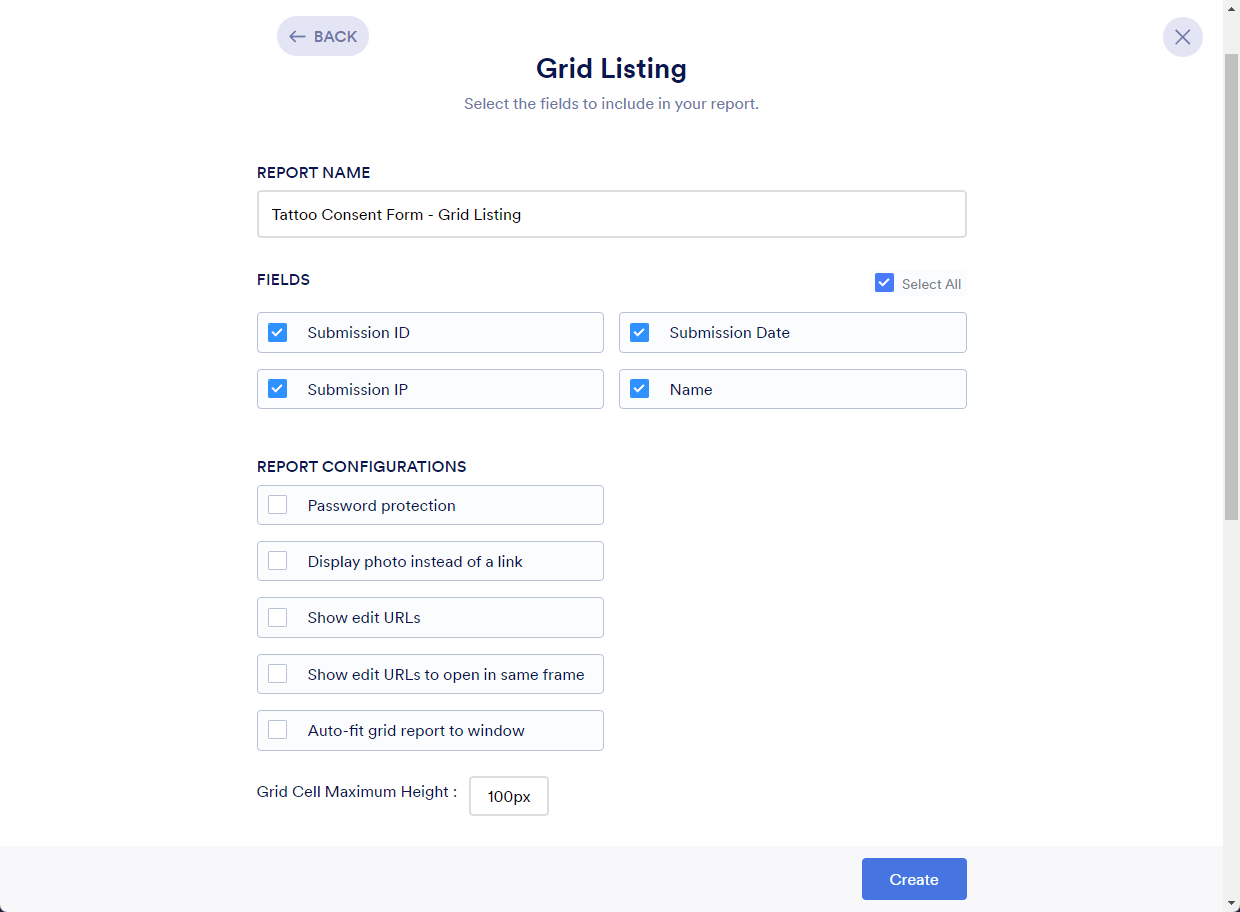Uncheck the Submission IP field
The height and width of the screenshot is (912, 1240).
pyautogui.click(x=278, y=389)
